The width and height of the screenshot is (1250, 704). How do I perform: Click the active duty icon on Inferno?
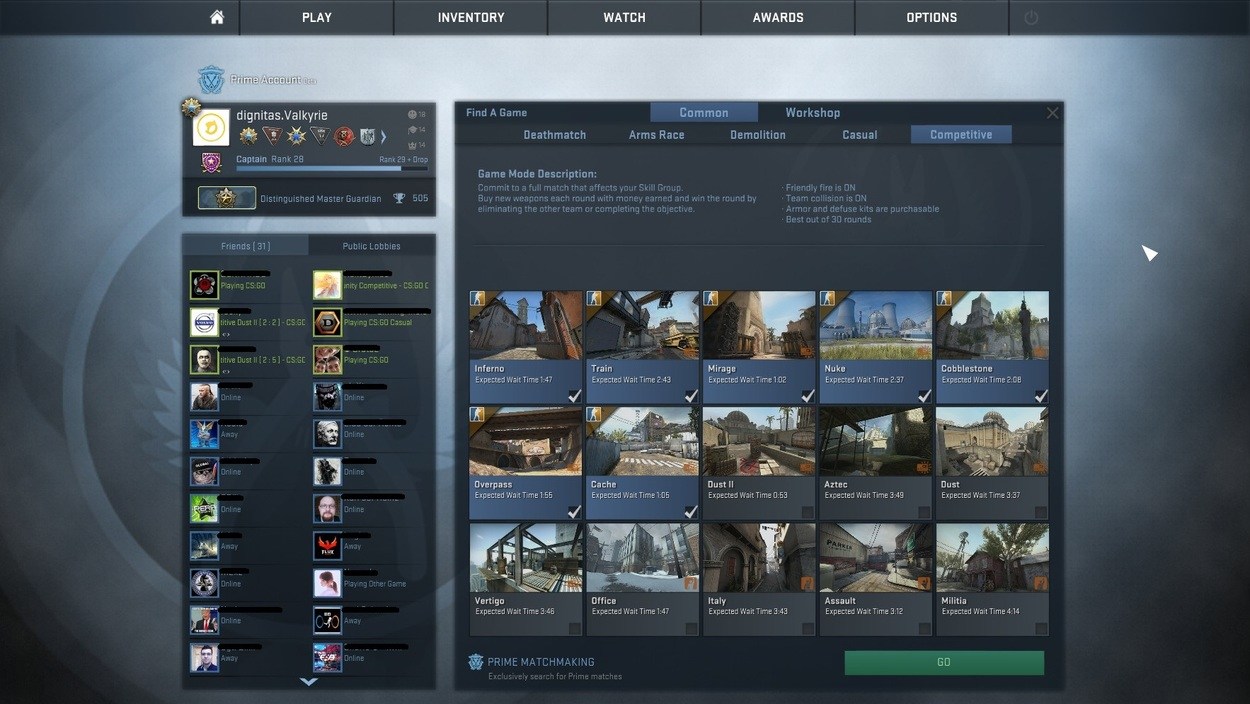pyautogui.click(x=478, y=299)
